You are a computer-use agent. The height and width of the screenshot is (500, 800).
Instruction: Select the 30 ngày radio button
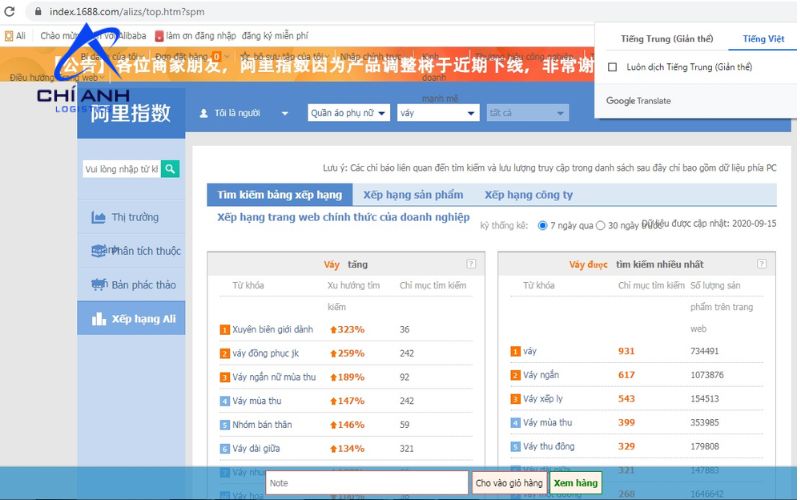tap(601, 226)
